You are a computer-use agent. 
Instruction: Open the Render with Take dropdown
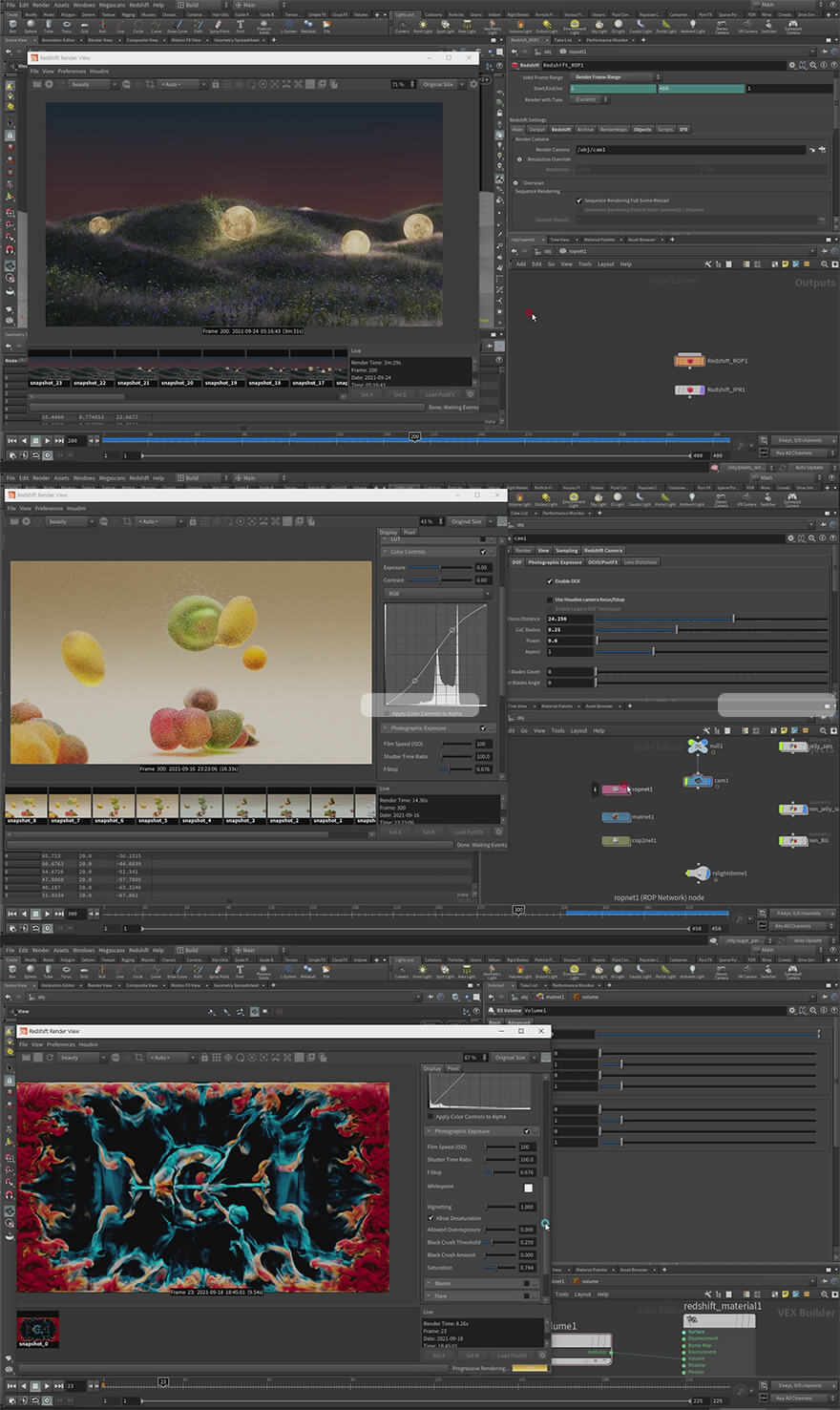coord(589,99)
